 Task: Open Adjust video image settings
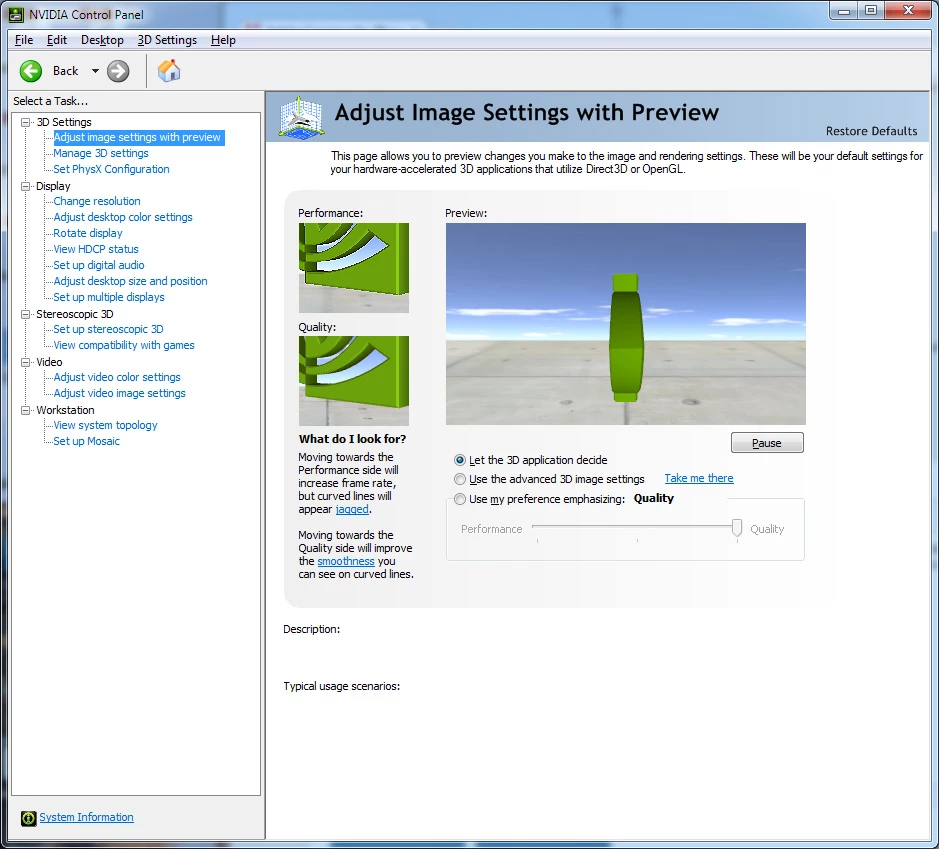[120, 393]
